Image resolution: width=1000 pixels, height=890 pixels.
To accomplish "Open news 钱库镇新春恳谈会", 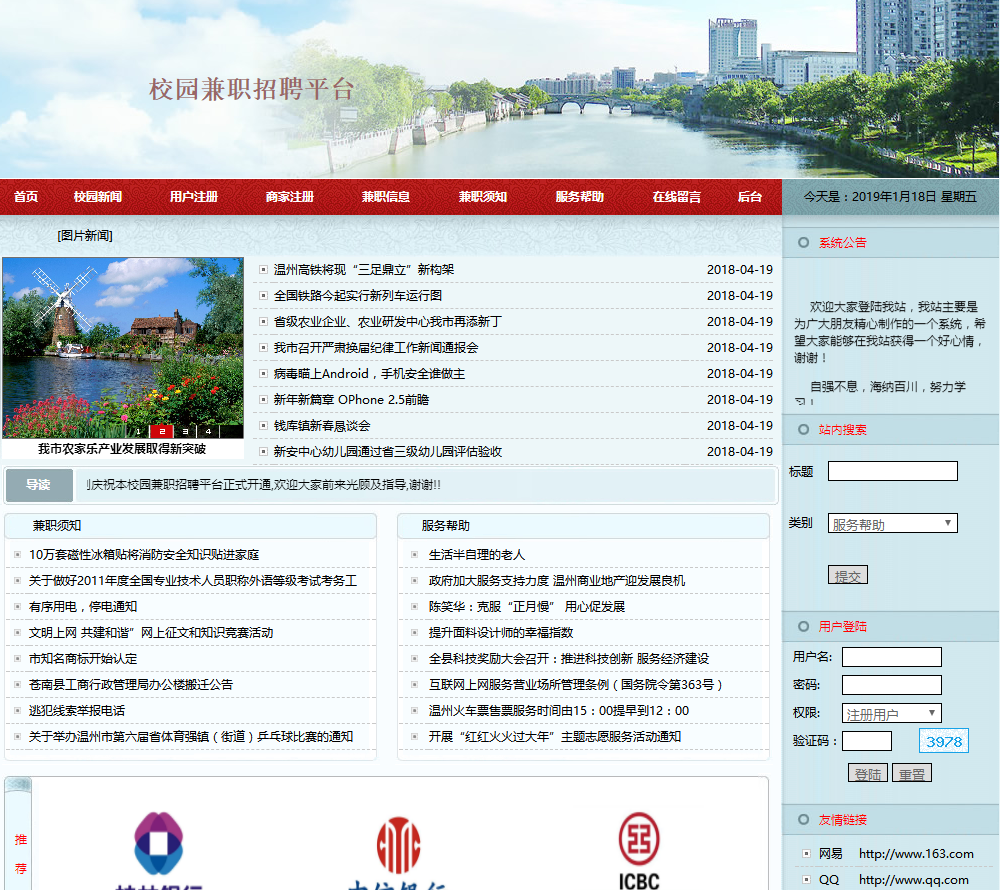I will click(321, 426).
